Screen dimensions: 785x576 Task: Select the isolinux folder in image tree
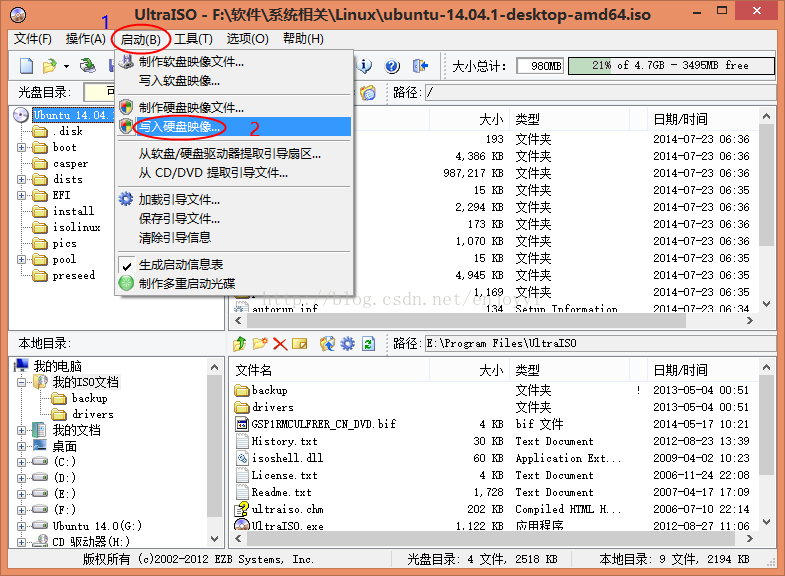pyautogui.click(x=77, y=227)
